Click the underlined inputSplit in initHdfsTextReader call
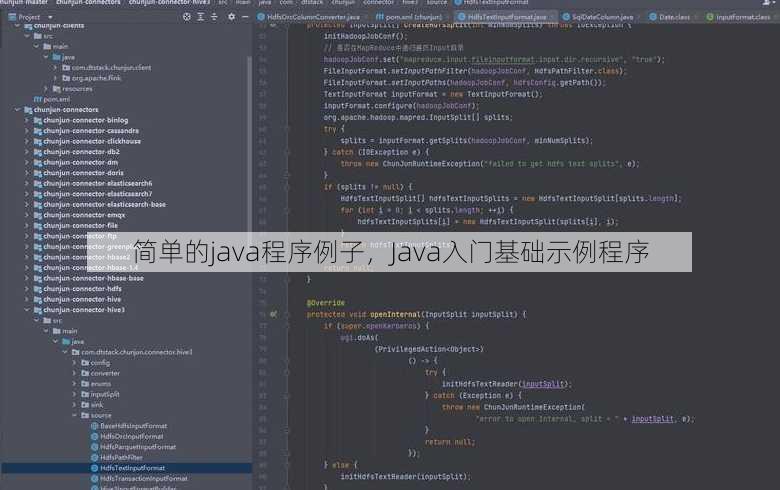The height and width of the screenshot is (490, 780). (543, 384)
